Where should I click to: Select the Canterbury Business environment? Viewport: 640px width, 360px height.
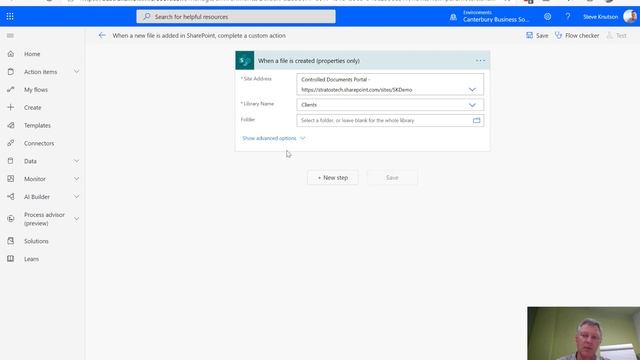pyautogui.click(x=496, y=20)
